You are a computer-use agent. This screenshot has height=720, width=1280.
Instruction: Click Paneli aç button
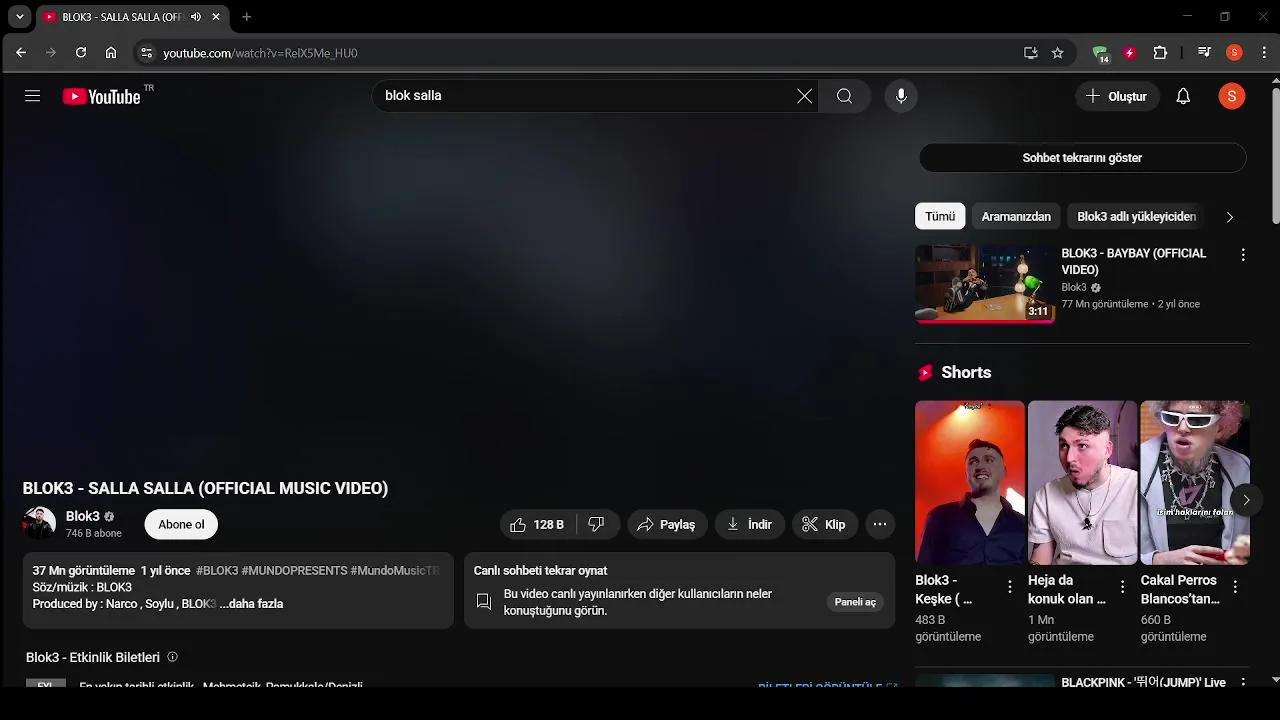pyautogui.click(x=855, y=602)
